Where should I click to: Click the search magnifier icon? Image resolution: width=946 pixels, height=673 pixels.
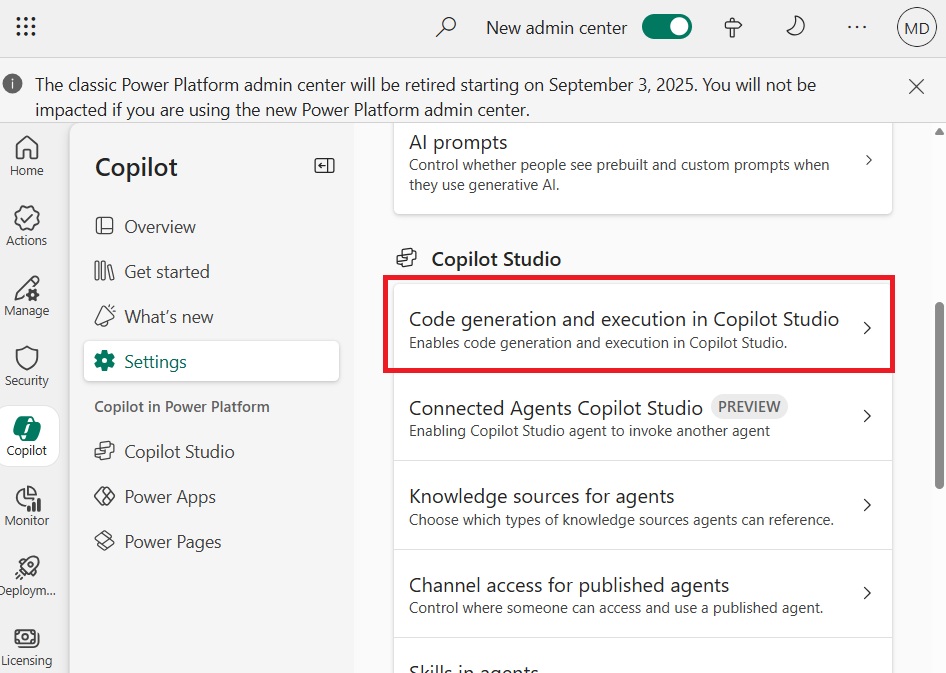click(x=446, y=27)
